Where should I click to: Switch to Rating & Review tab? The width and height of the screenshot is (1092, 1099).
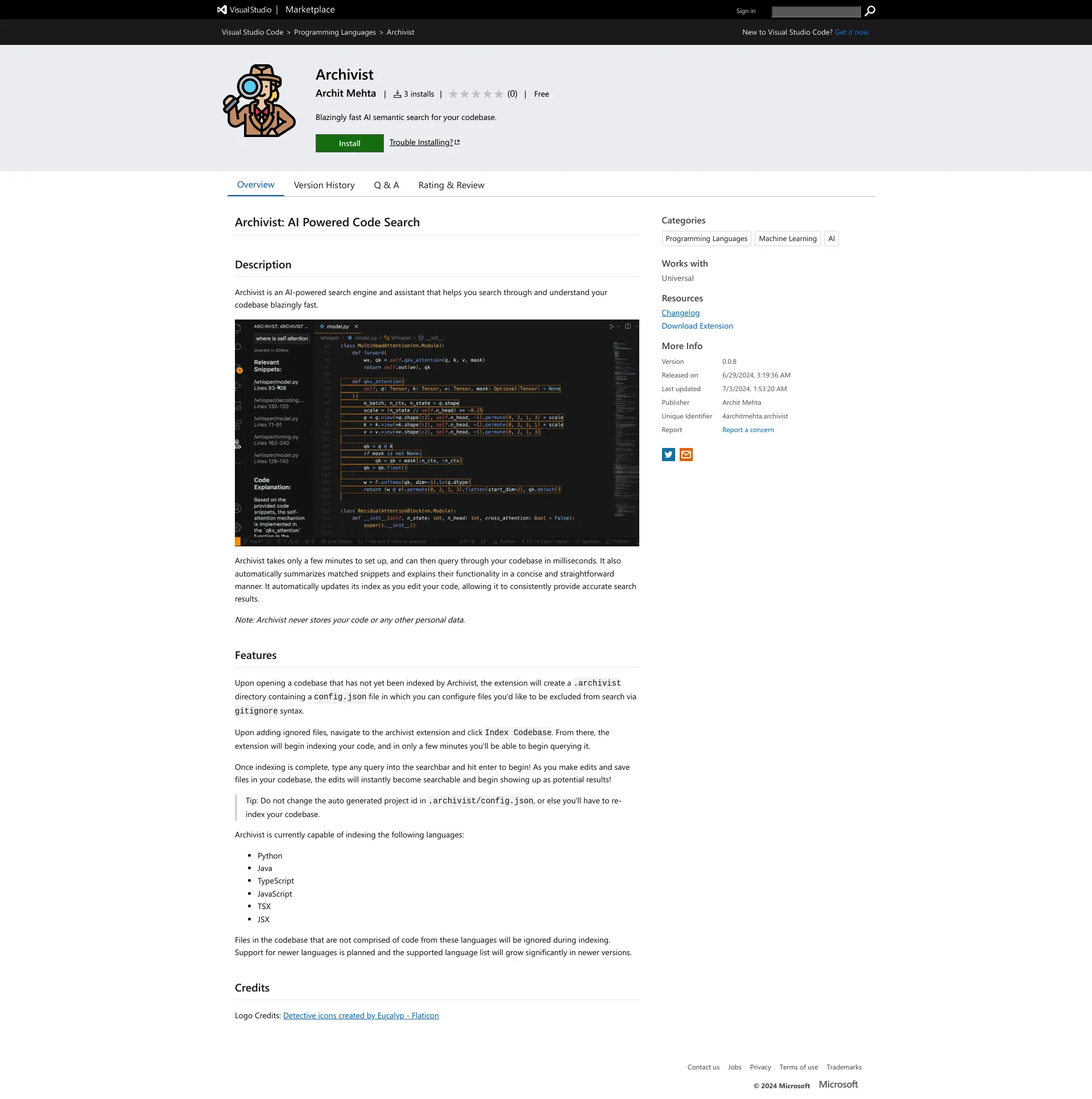451,185
